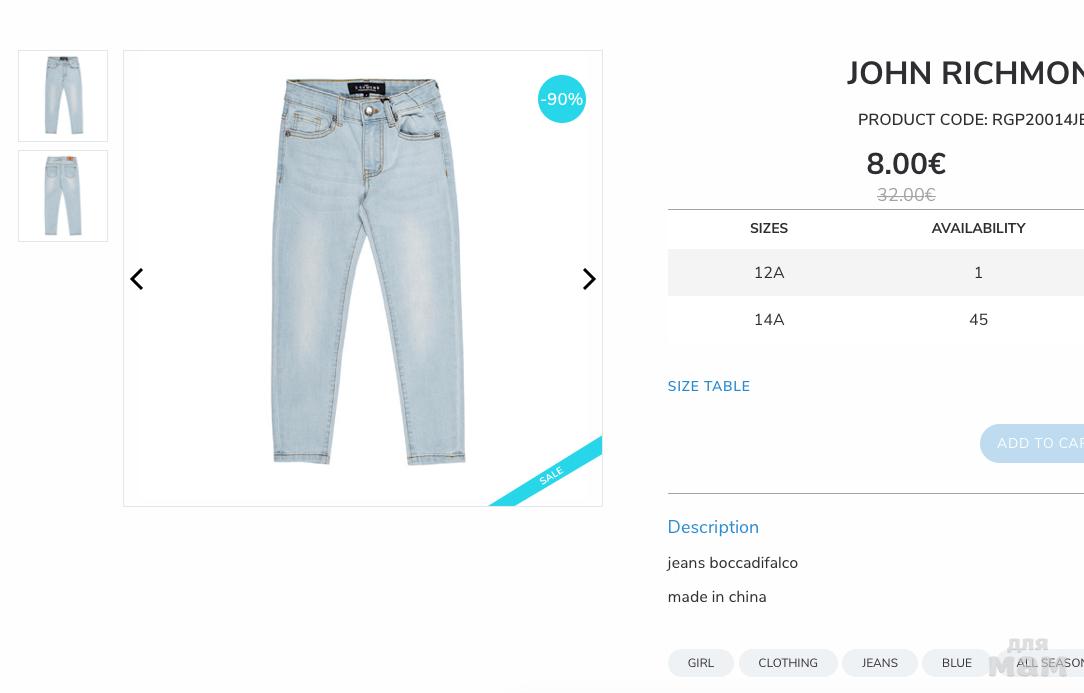Select the back view jeans thumbnail
This screenshot has width=1084, height=693.
pos(63,196)
